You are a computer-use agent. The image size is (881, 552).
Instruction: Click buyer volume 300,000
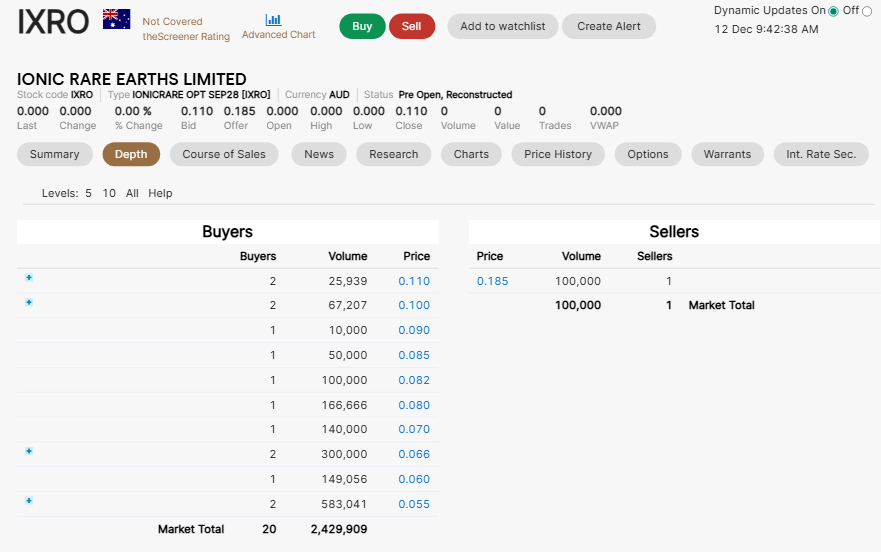[x=344, y=454]
